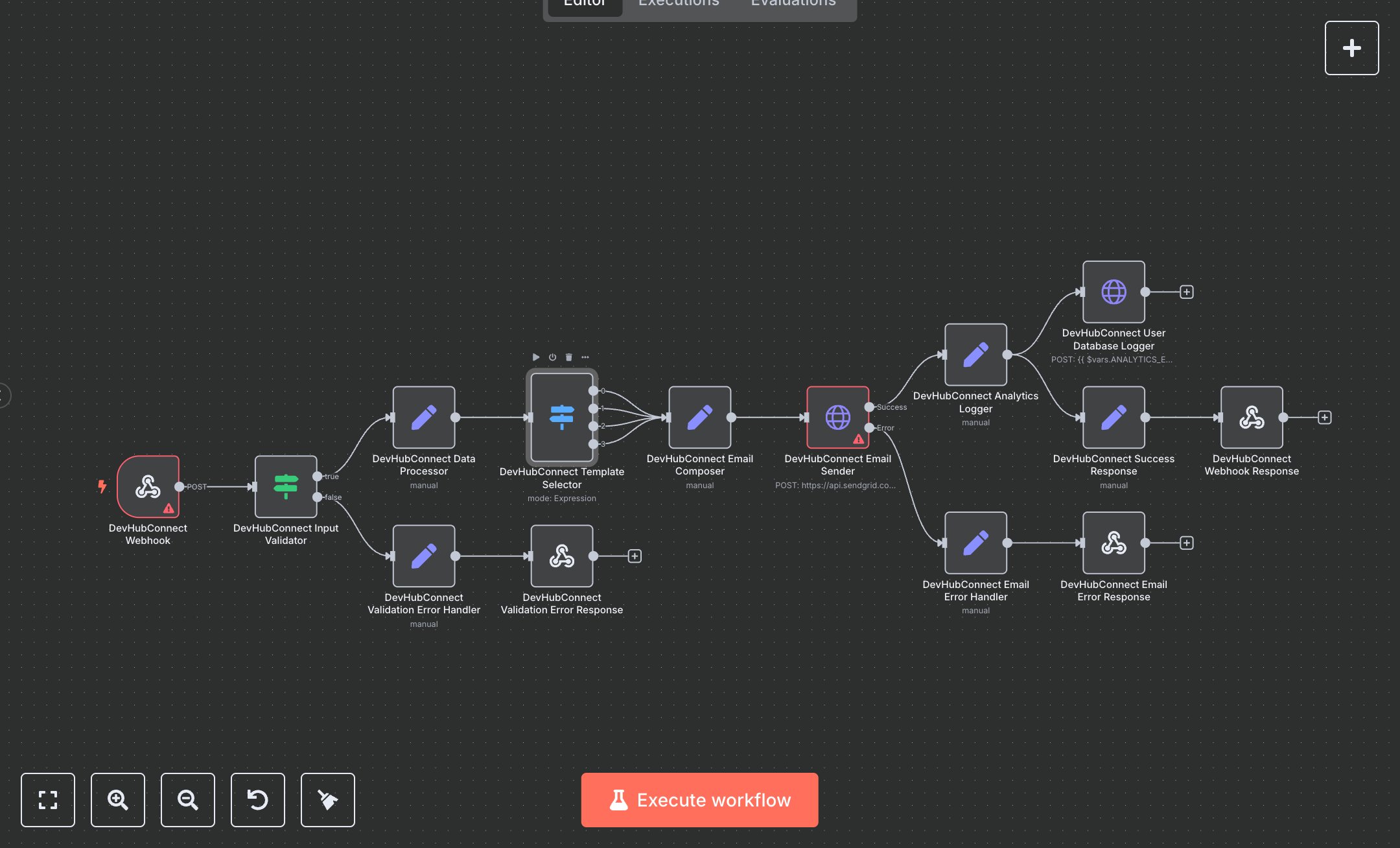Screen dimensions: 1400x848
Task: Click the zoom in magnifier button
Action: (117, 799)
